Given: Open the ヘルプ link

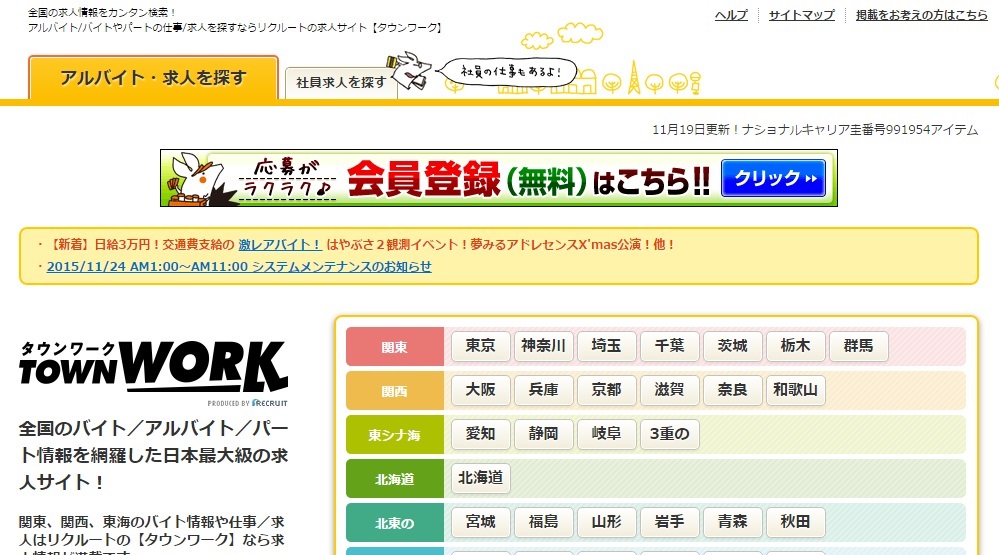Looking at the screenshot, I should [731, 15].
